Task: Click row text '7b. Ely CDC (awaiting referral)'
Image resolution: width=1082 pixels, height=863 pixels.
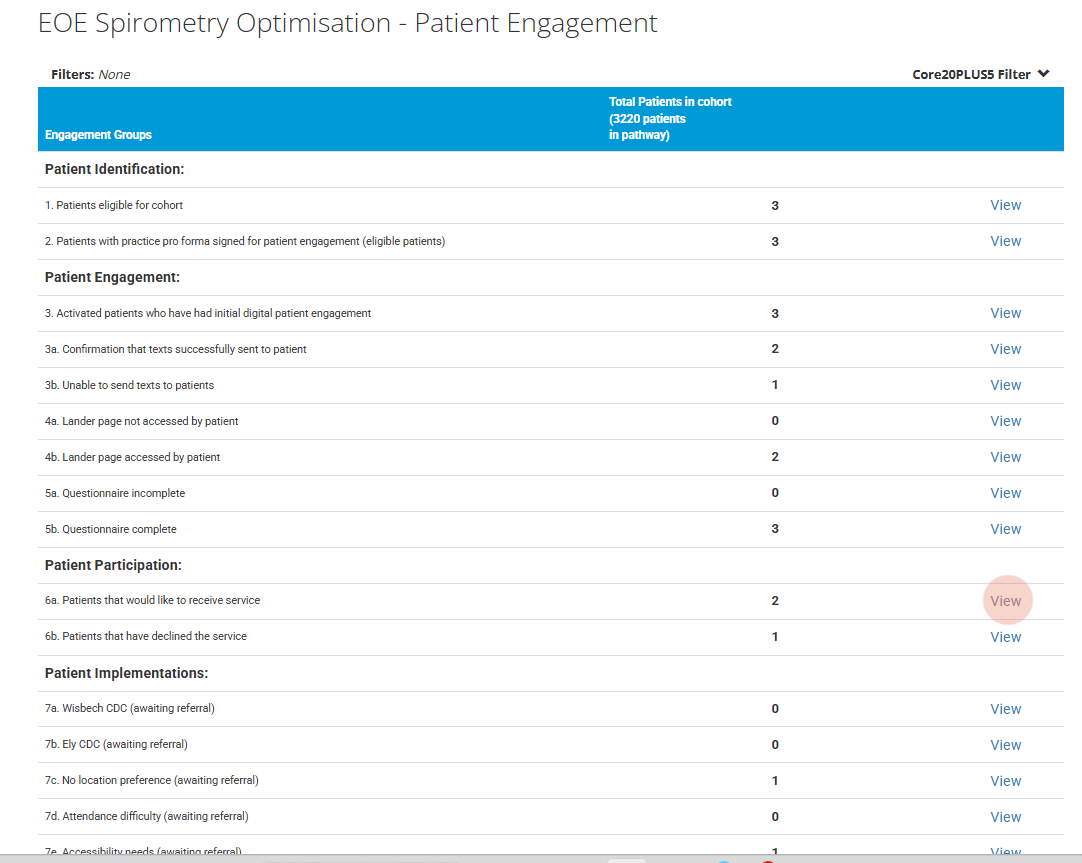Action: point(116,744)
